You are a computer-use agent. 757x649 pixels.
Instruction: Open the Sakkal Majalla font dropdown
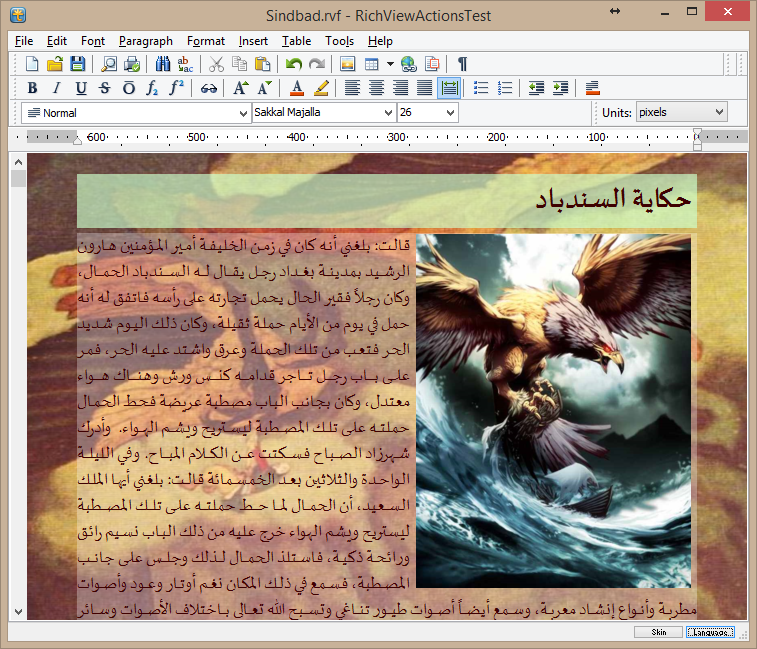click(389, 113)
